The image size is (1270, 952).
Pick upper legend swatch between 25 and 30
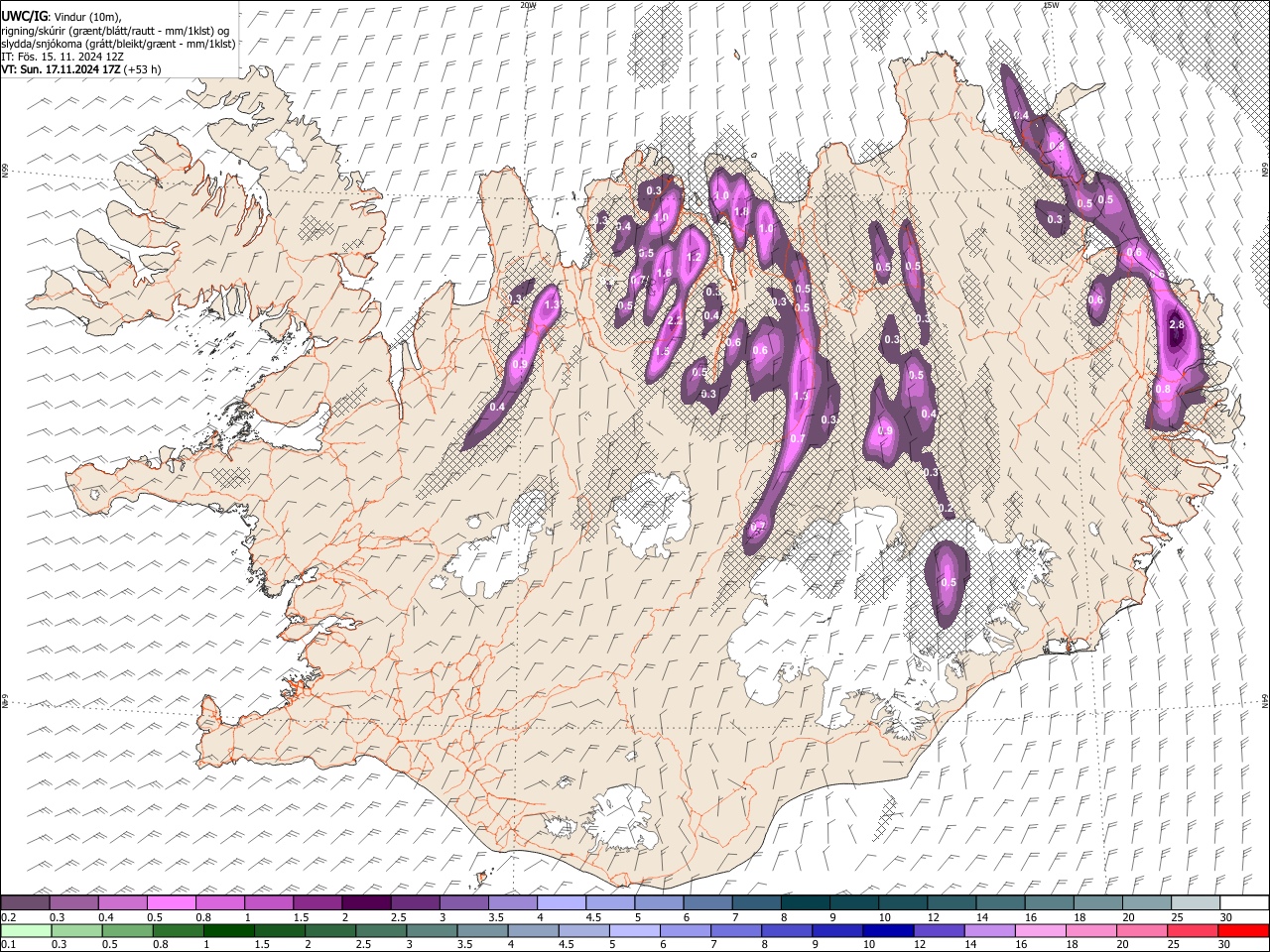[x=1196, y=902]
